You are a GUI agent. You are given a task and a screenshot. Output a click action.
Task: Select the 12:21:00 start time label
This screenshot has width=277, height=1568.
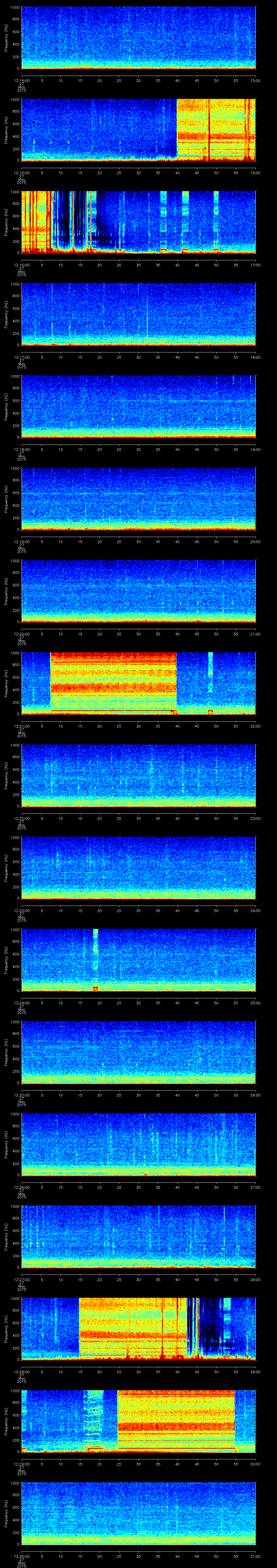tap(21, 726)
